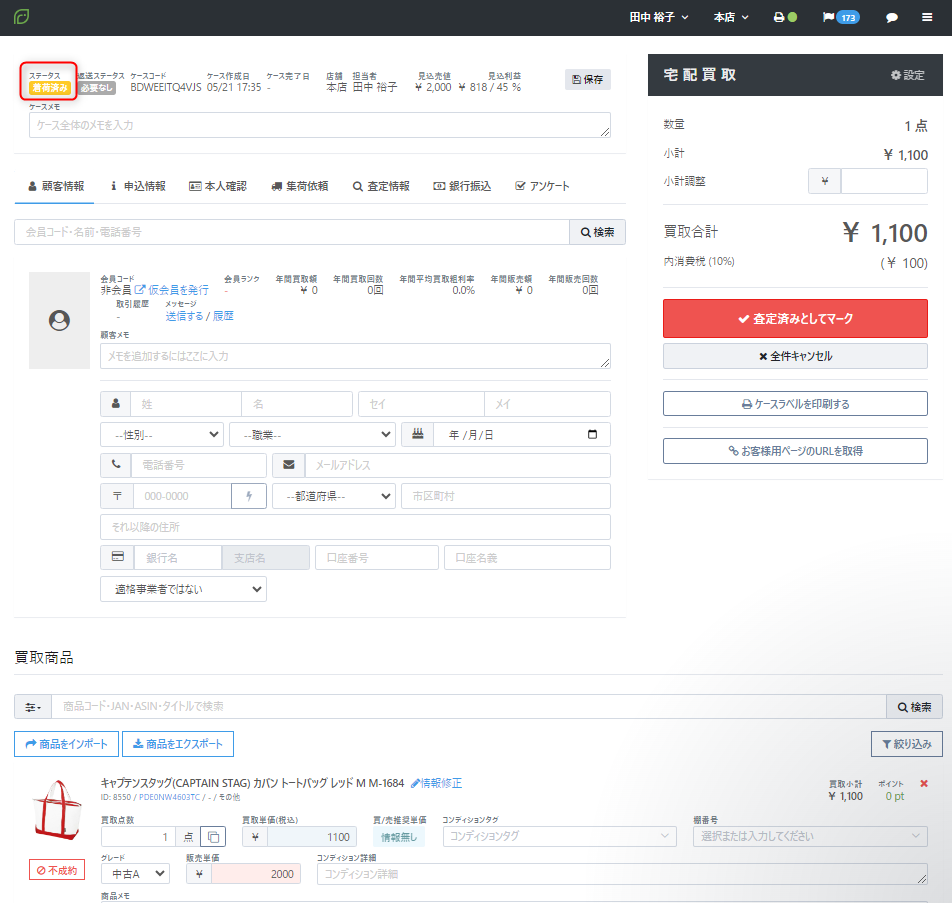Switch to the 申込情報 tab

[138, 186]
